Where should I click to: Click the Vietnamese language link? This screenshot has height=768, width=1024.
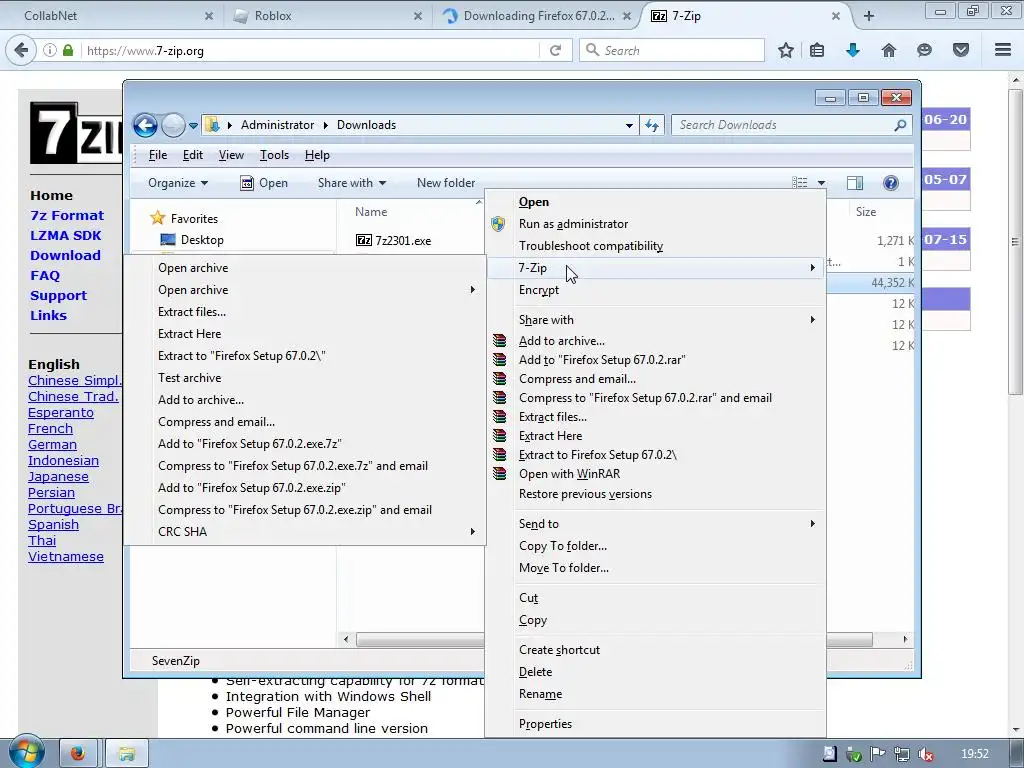click(66, 556)
